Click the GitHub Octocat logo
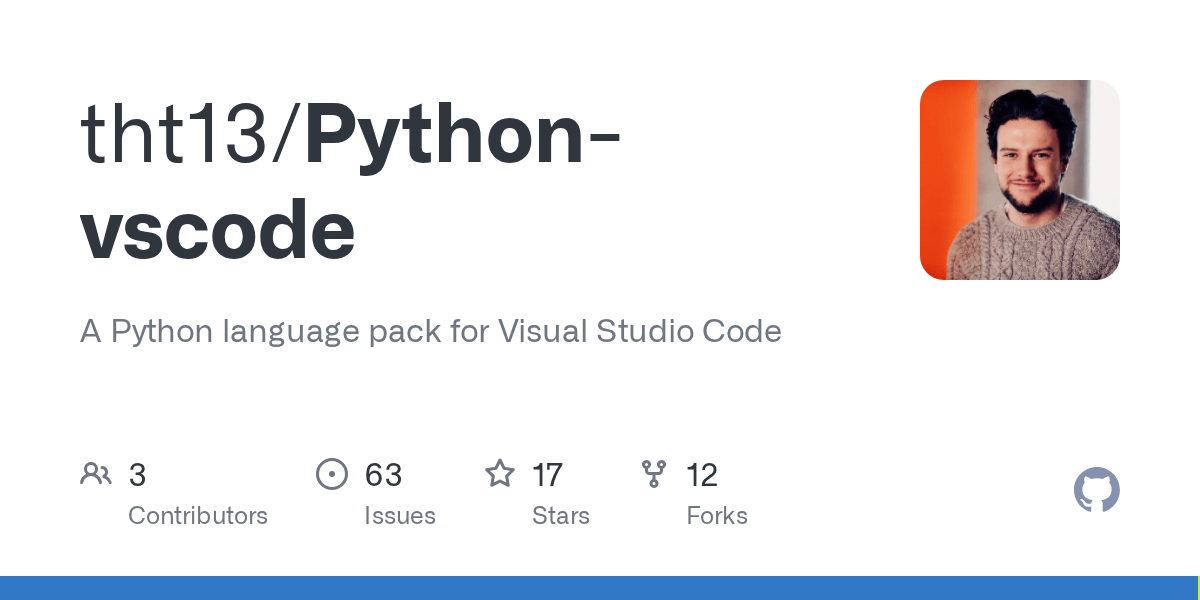This screenshot has width=1200, height=600. [x=1096, y=491]
